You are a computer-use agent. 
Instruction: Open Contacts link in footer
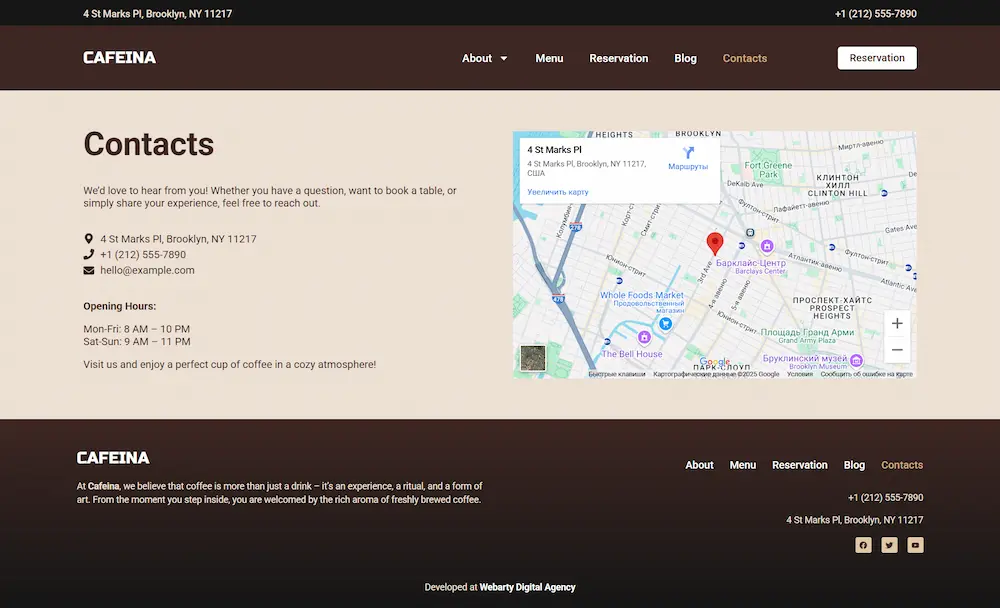click(902, 465)
